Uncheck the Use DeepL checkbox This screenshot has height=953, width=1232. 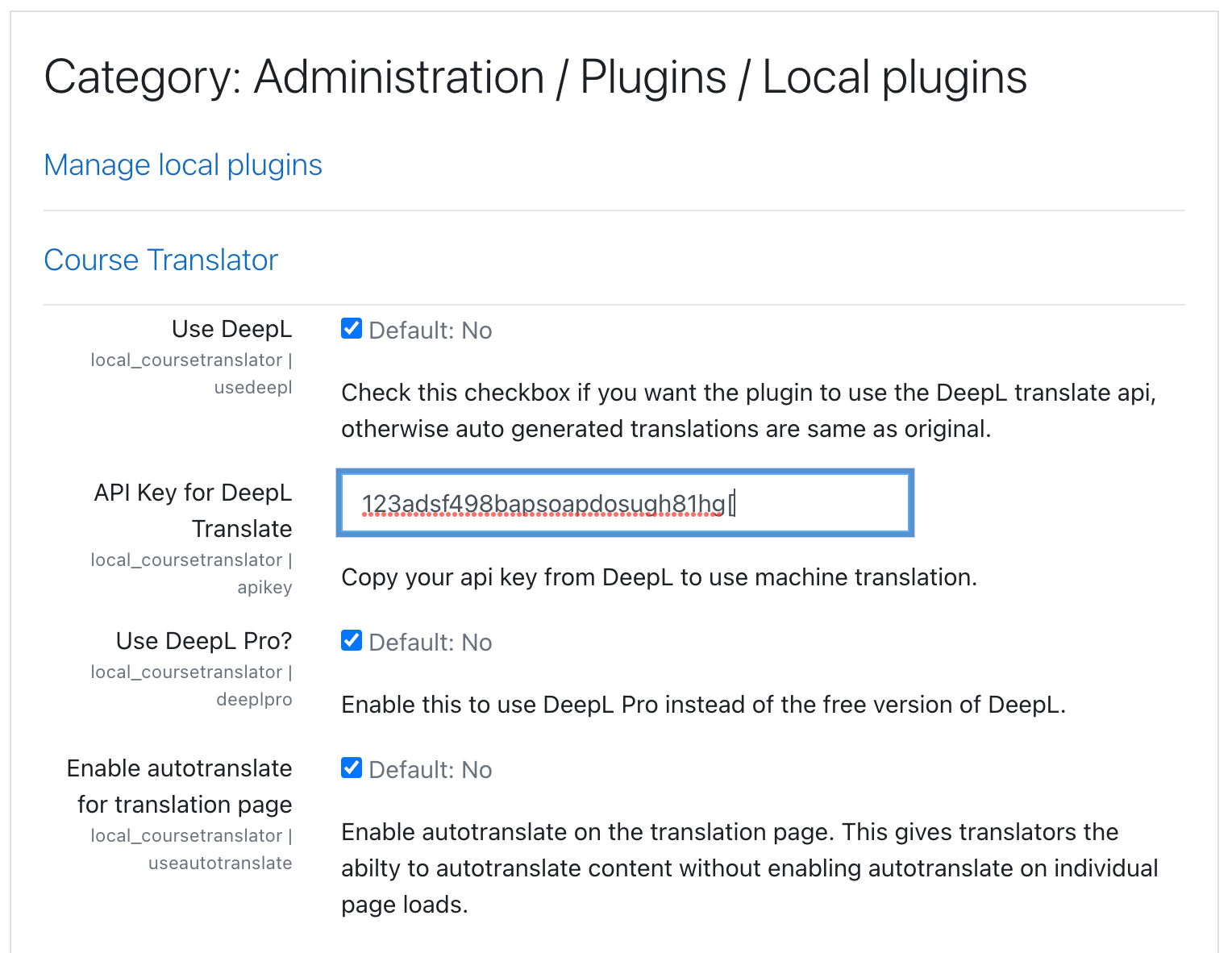(352, 328)
